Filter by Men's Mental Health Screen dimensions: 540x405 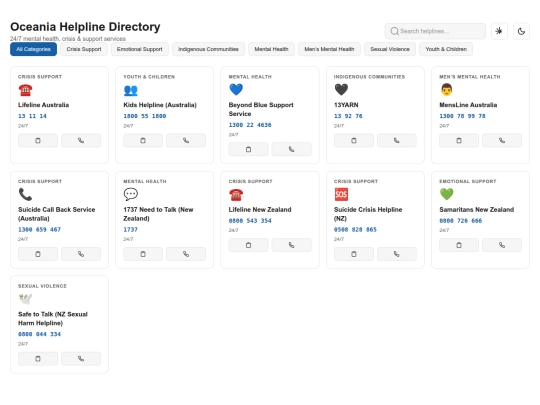(329, 49)
